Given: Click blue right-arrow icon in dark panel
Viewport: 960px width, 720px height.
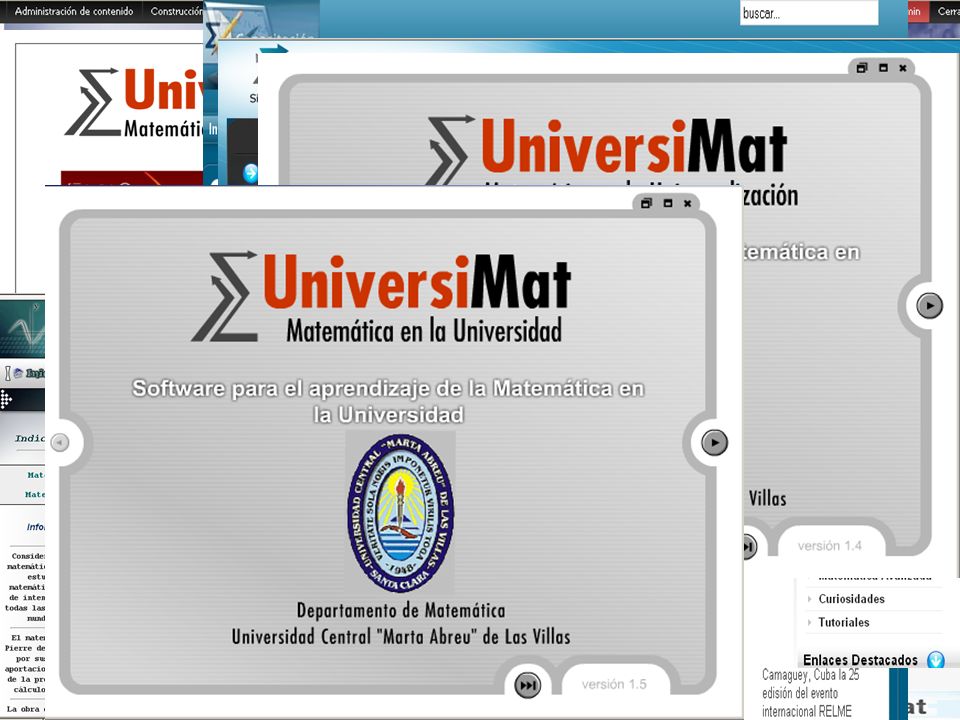Looking at the screenshot, I should [250, 173].
